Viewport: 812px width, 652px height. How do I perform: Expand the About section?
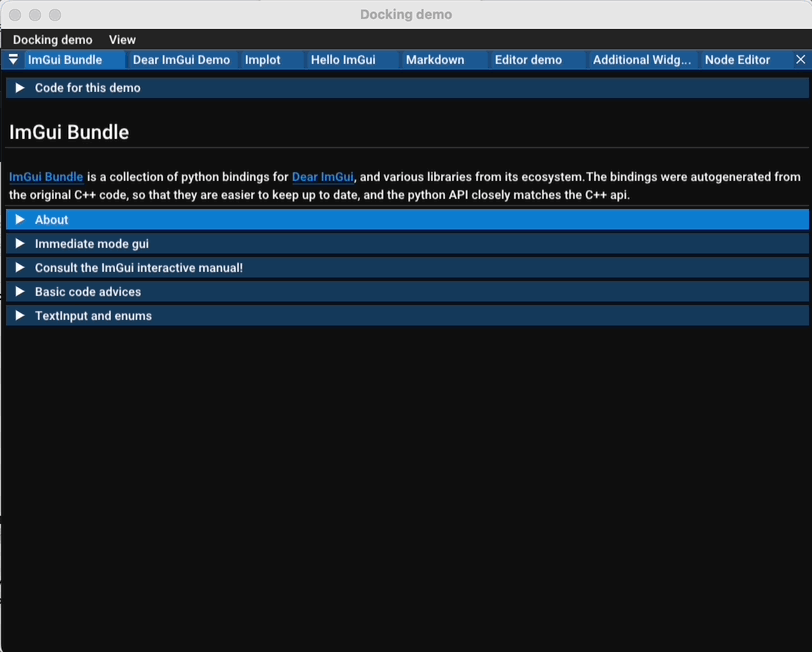[407, 220]
